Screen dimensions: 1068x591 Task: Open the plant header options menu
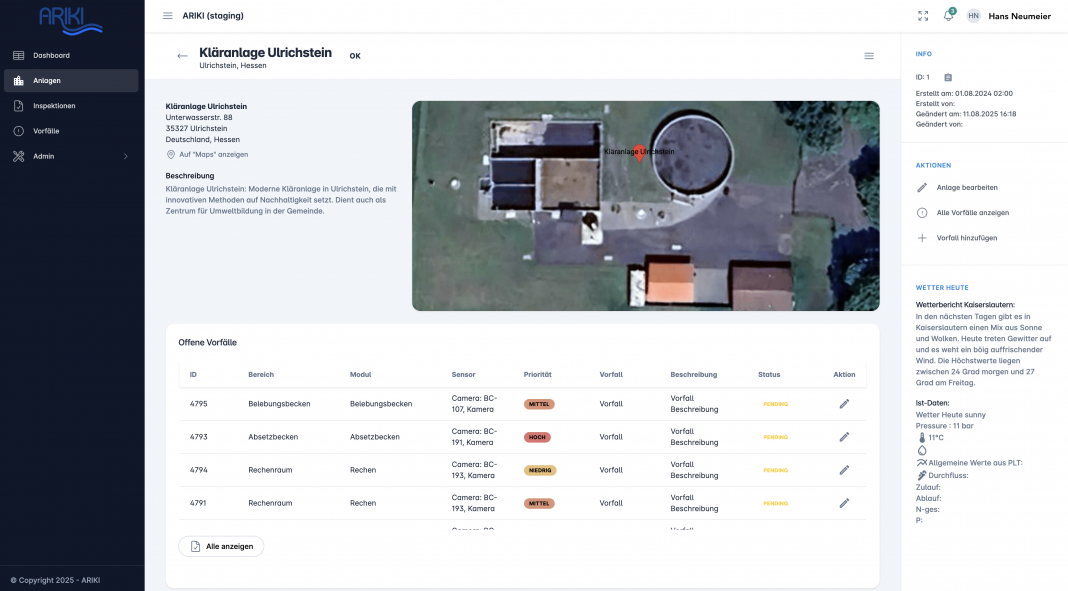(869, 56)
